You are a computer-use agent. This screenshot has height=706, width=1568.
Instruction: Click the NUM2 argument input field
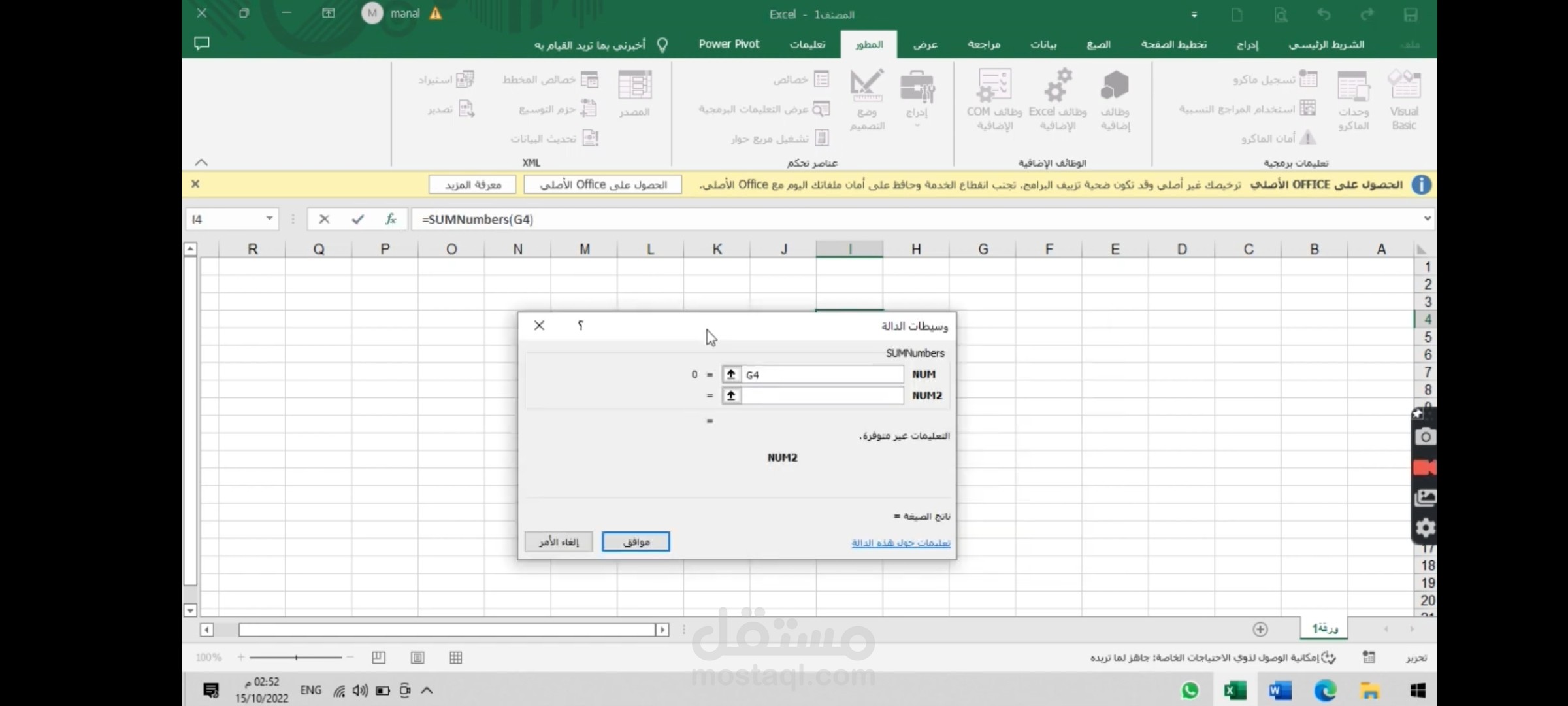point(822,395)
